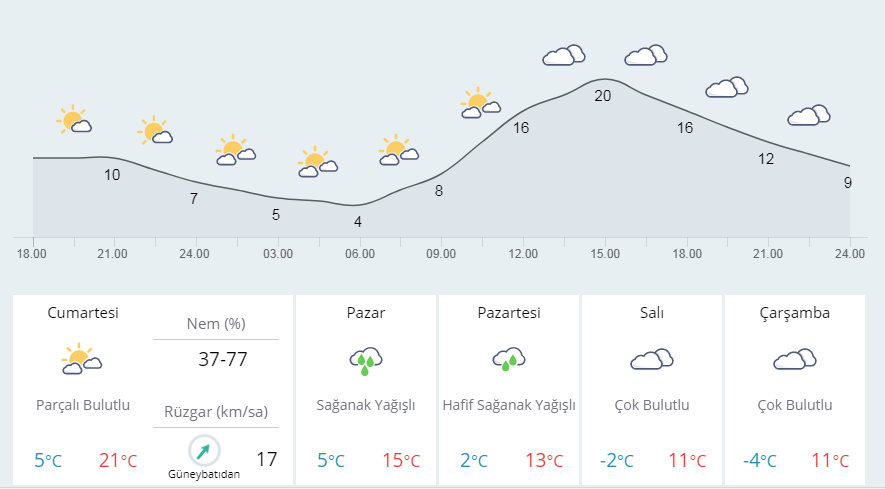Image resolution: width=885 pixels, height=489 pixels.
Task: Select the Pazar forecast card
Action: tap(366, 390)
